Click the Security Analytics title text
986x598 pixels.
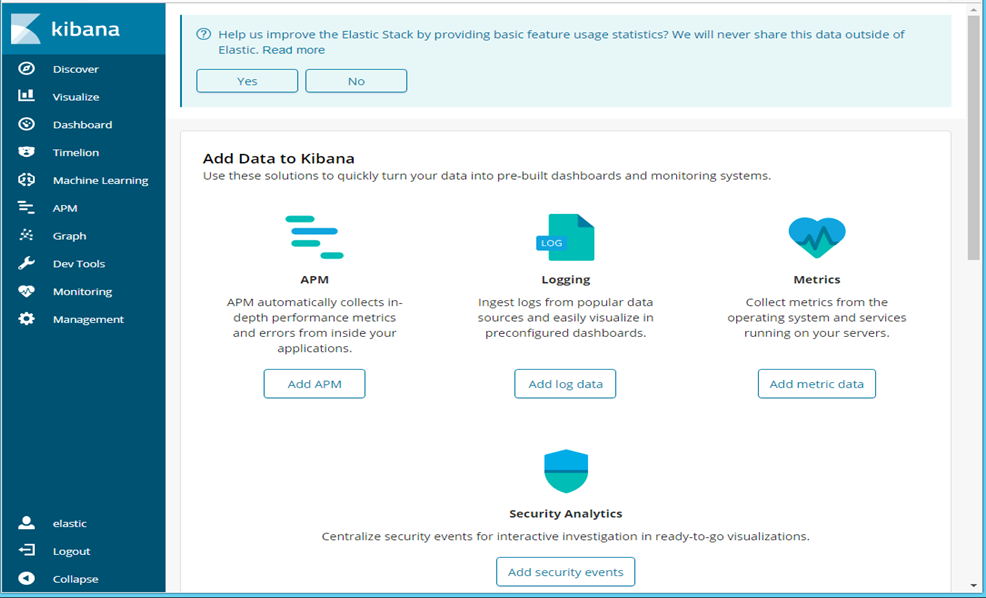[x=565, y=513]
